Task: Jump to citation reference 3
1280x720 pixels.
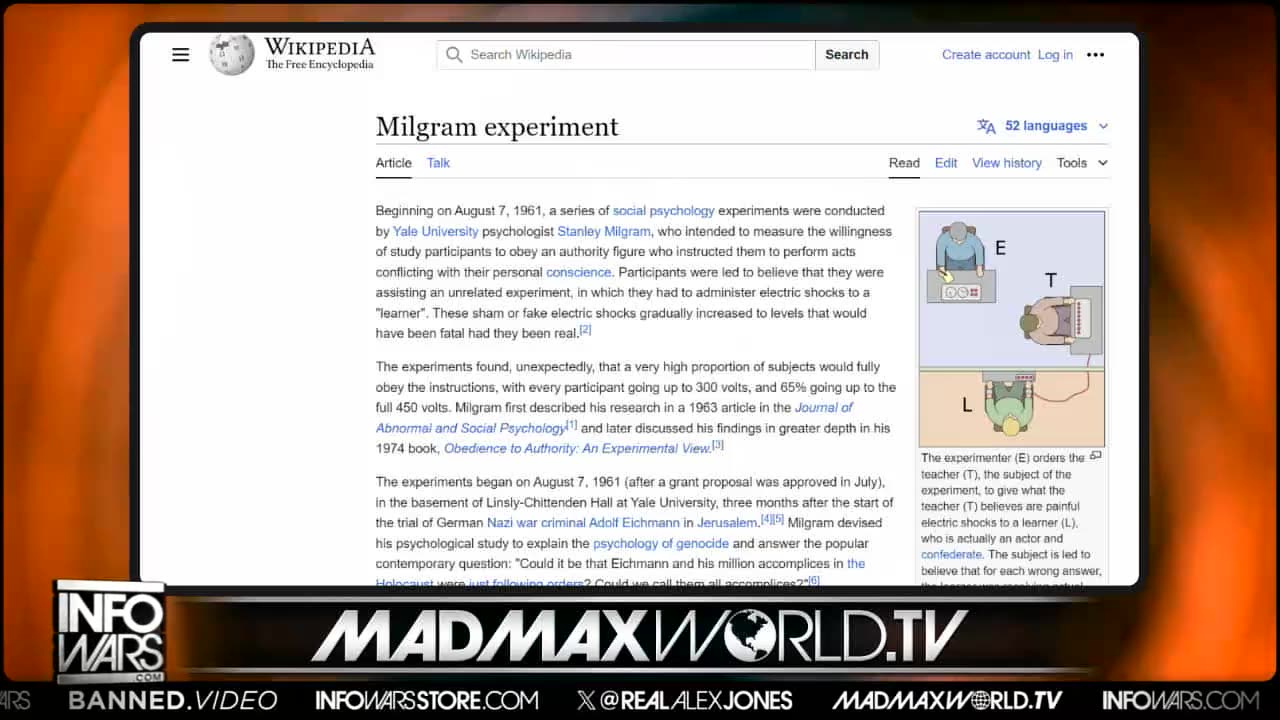Action: tap(717, 445)
